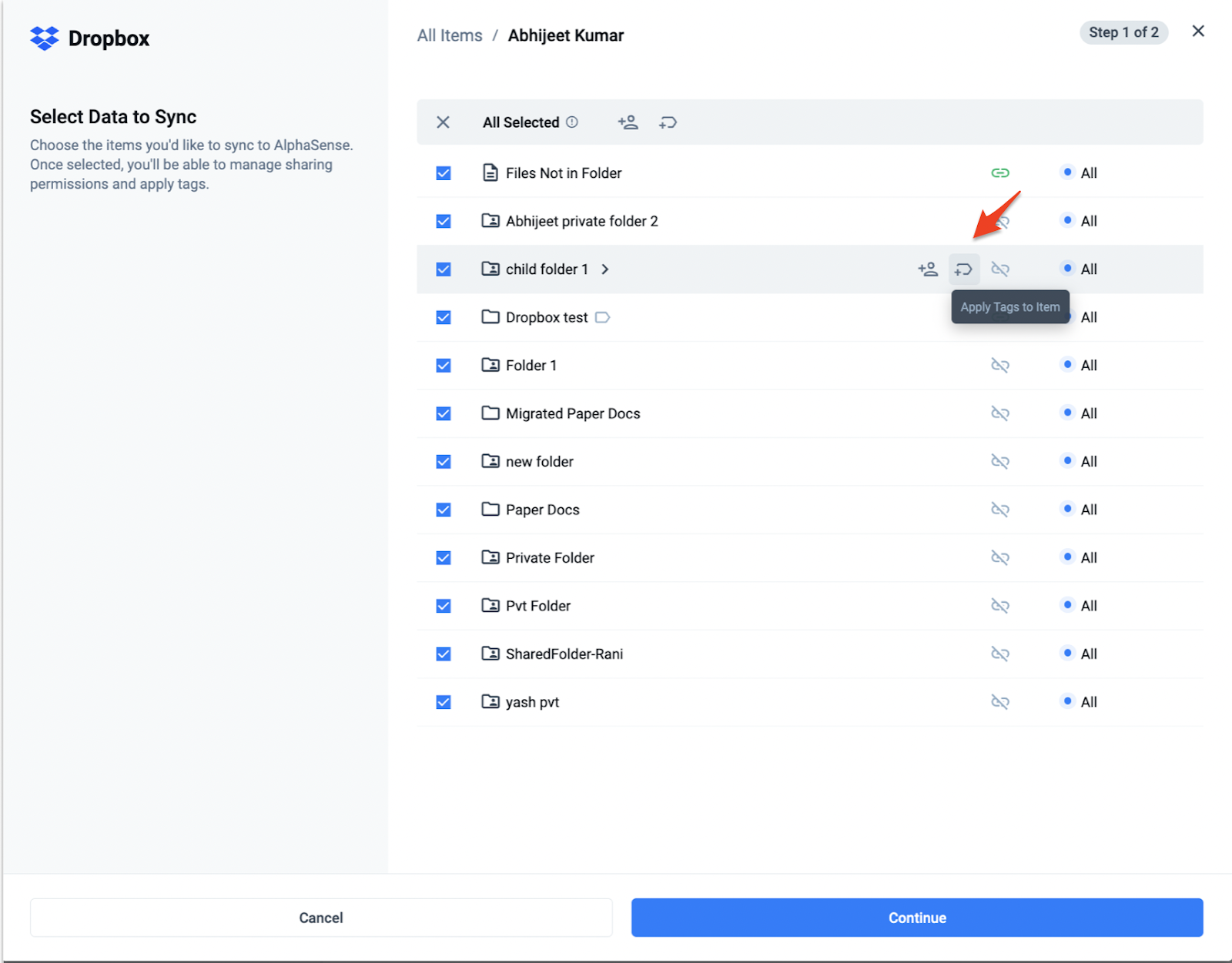Click the add-user share icon on child folder 1
The height and width of the screenshot is (963, 1232).
pos(928,269)
